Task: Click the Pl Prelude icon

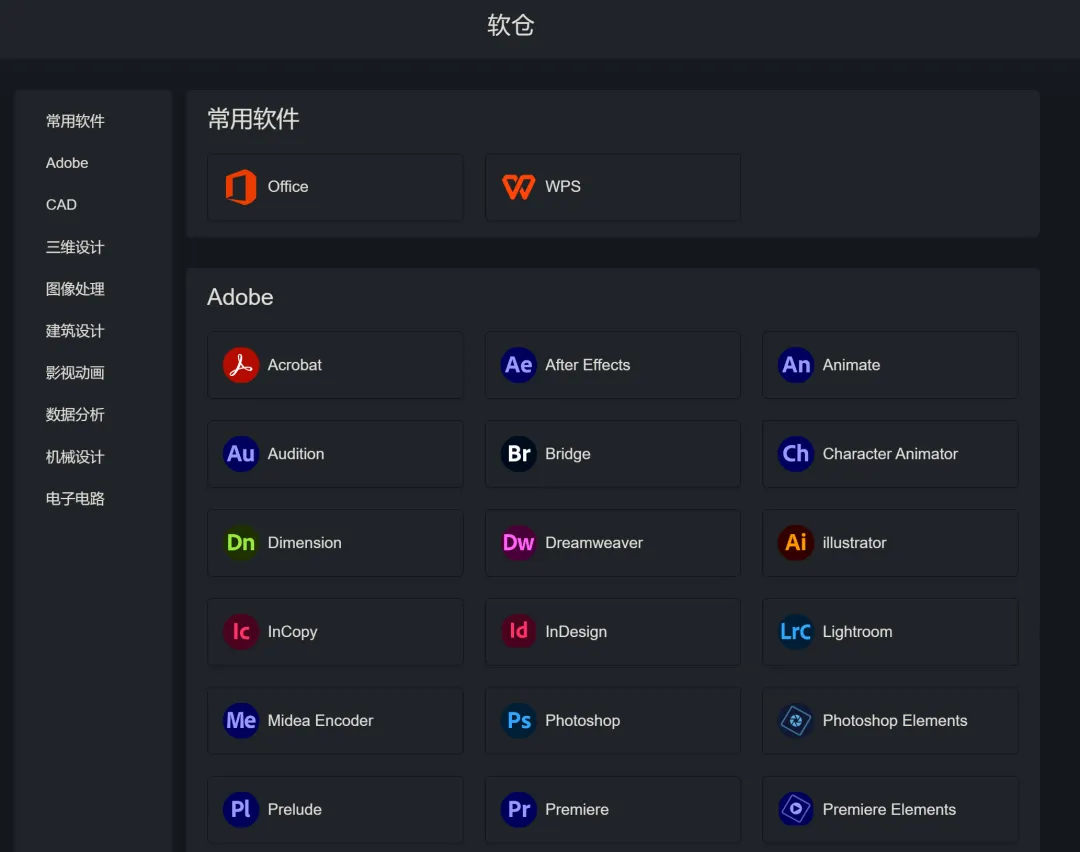Action: click(x=241, y=809)
